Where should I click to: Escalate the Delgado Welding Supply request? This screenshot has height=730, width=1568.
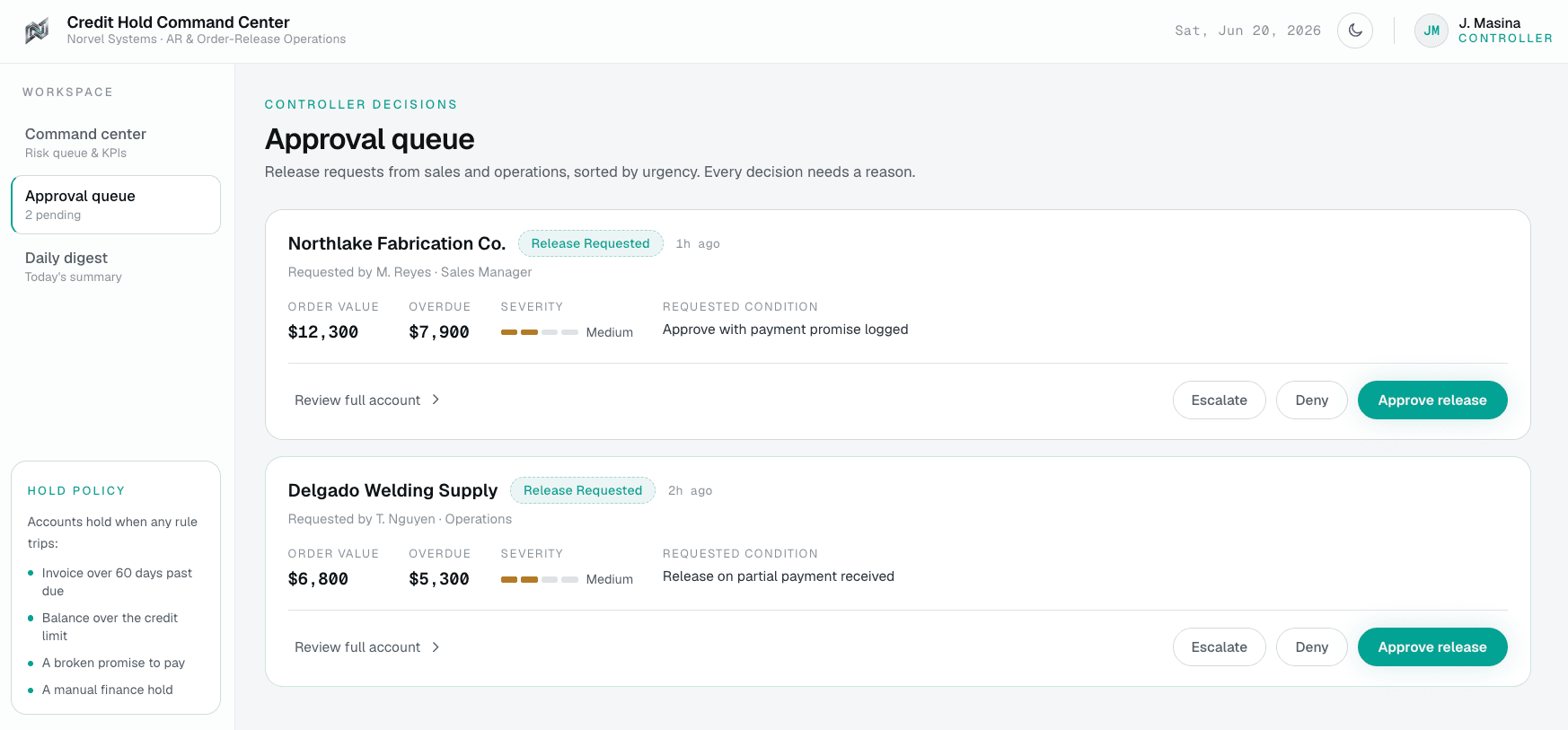(x=1219, y=646)
